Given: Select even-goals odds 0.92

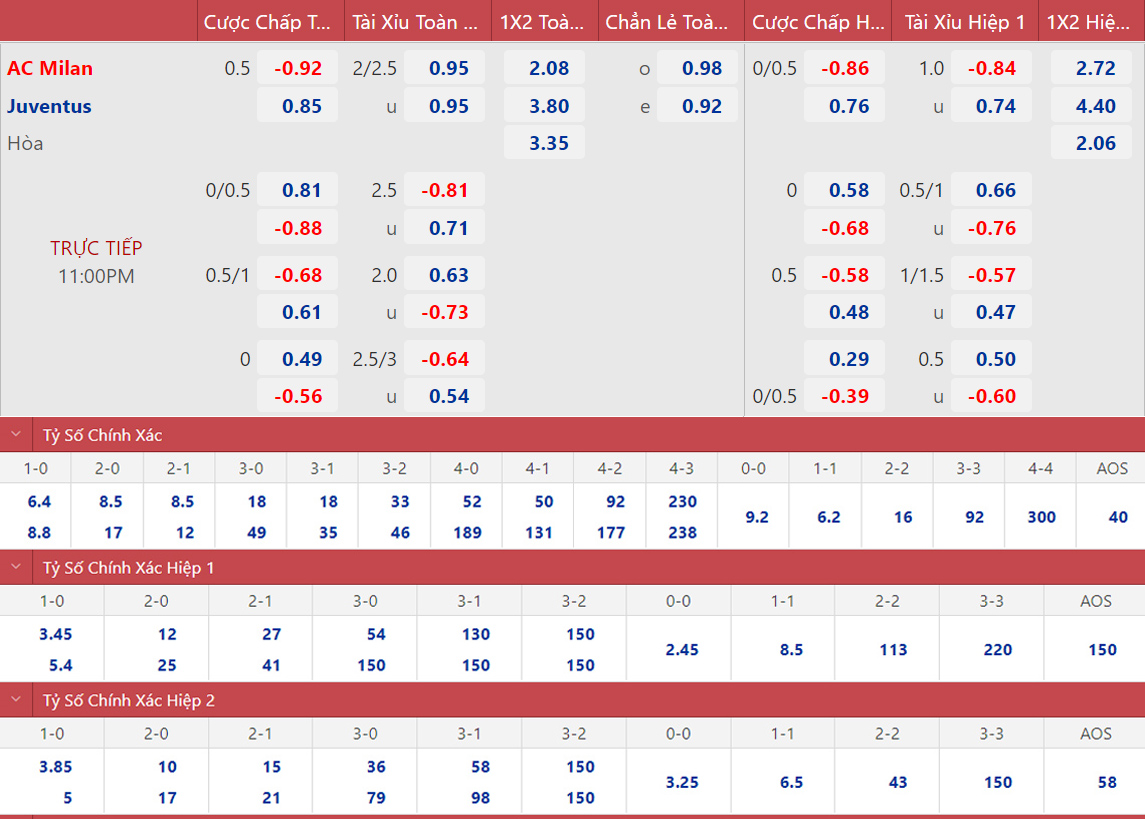Looking at the screenshot, I should click(702, 106).
